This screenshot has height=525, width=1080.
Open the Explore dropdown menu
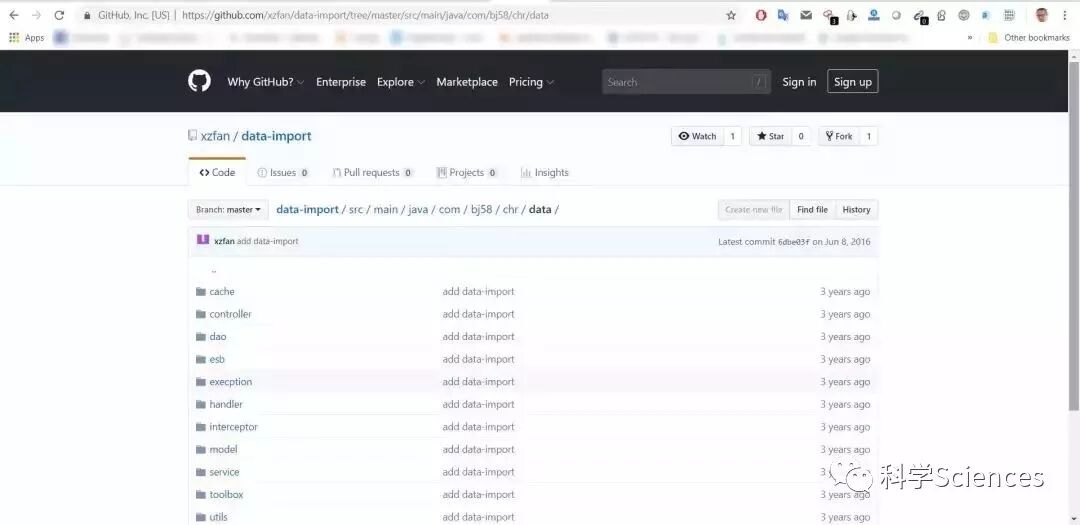click(x=401, y=82)
